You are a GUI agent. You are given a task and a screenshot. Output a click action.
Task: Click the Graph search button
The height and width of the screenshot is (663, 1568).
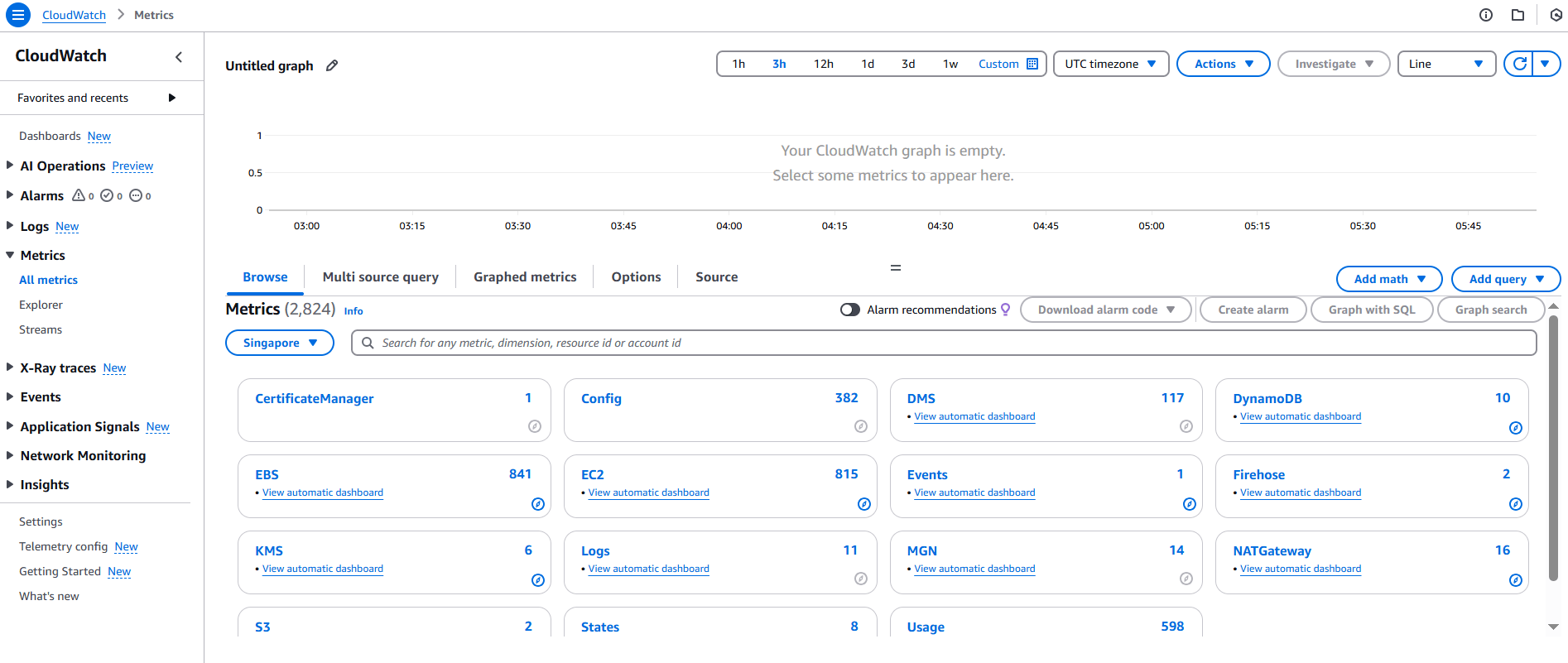point(1491,310)
